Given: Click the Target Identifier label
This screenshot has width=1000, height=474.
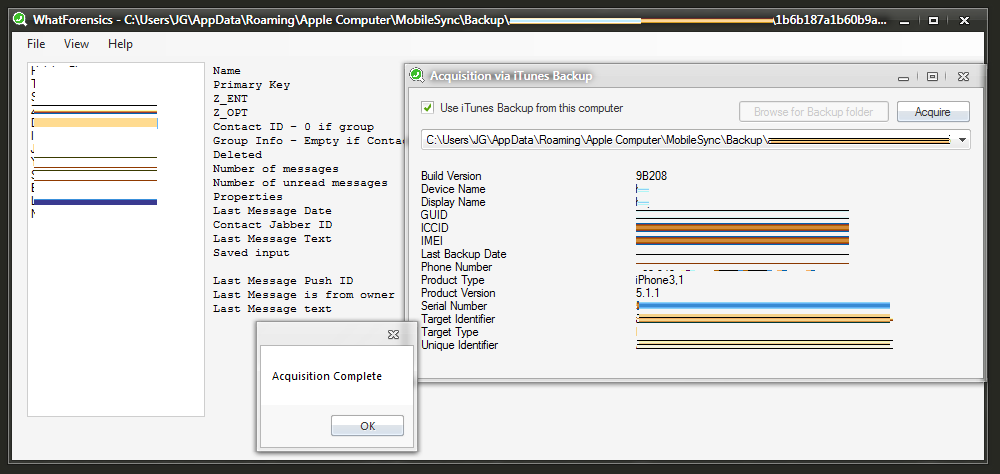Looking at the screenshot, I should pos(458,319).
